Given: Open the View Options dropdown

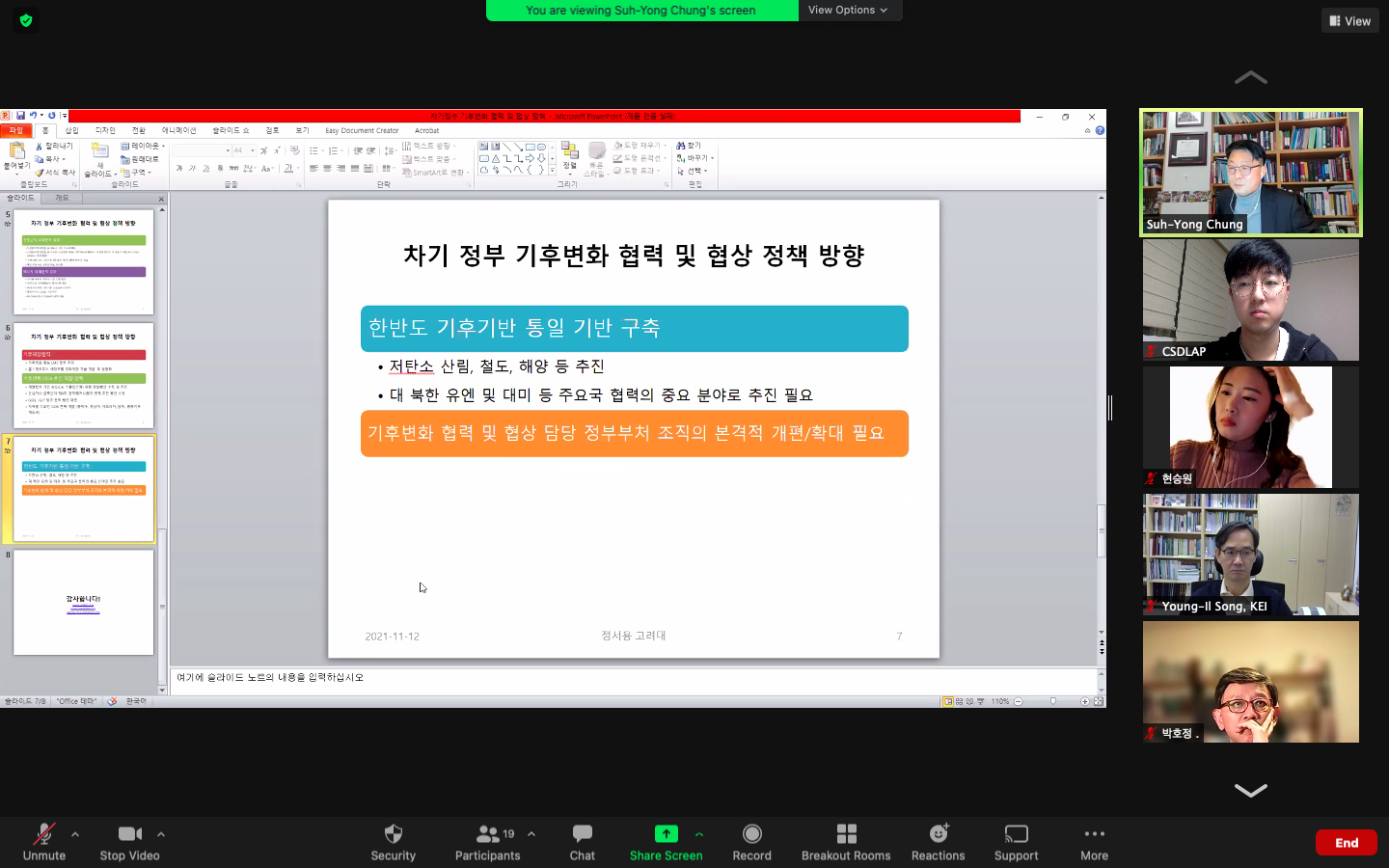Looking at the screenshot, I should 848,10.
